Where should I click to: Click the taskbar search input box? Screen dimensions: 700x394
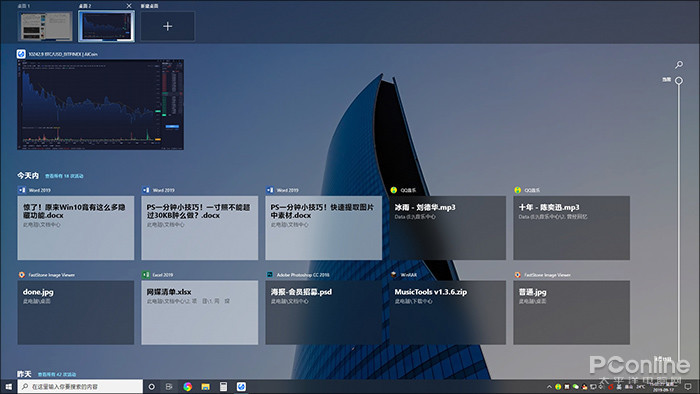pos(80,386)
